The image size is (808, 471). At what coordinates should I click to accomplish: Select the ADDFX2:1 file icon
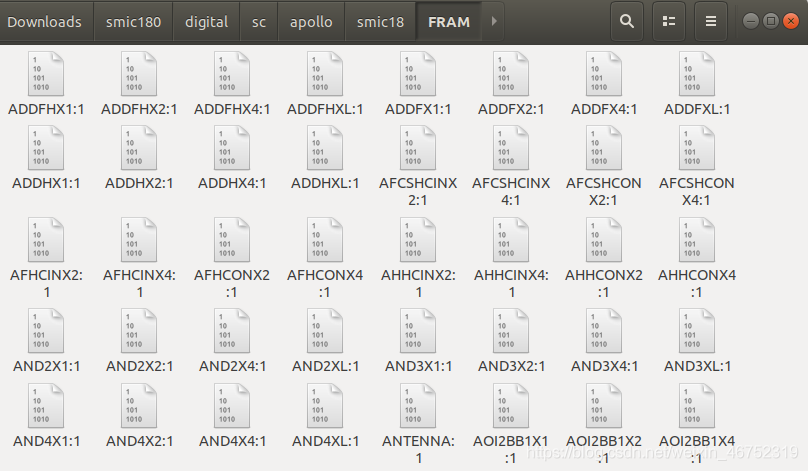click(x=511, y=74)
